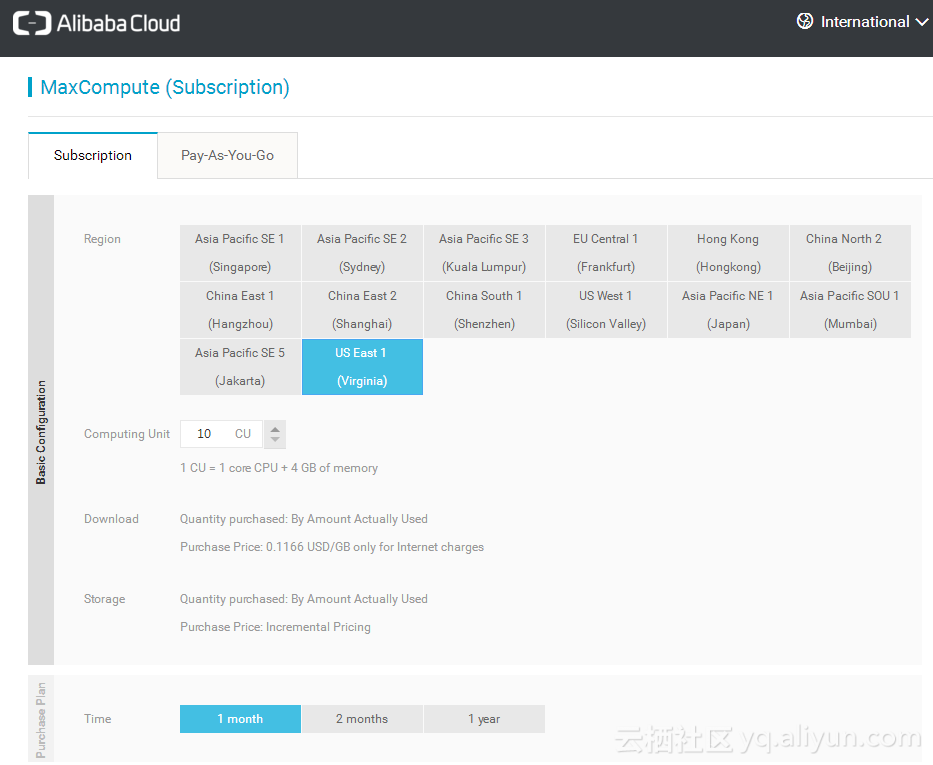This screenshot has height=765, width=933.
Task: Choose China South 1 (Shenzhen) region
Action: [x=484, y=310]
